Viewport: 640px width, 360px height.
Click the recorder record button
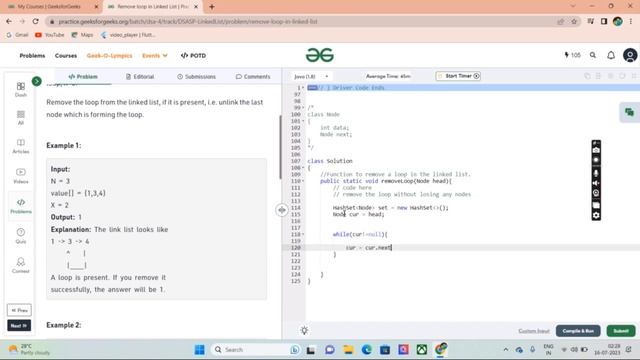(x=596, y=160)
